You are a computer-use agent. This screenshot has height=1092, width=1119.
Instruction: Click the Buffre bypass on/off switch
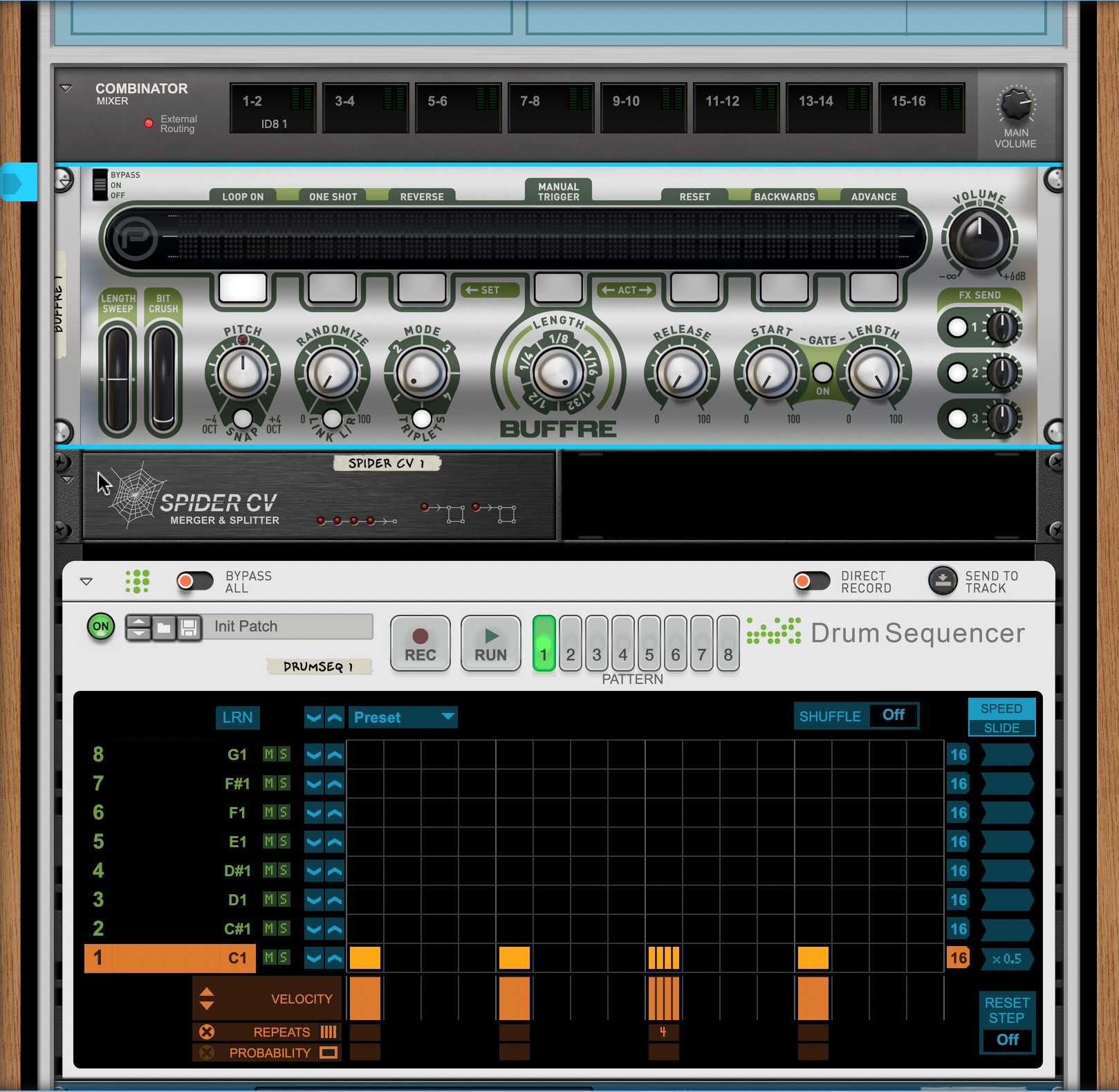(x=100, y=185)
